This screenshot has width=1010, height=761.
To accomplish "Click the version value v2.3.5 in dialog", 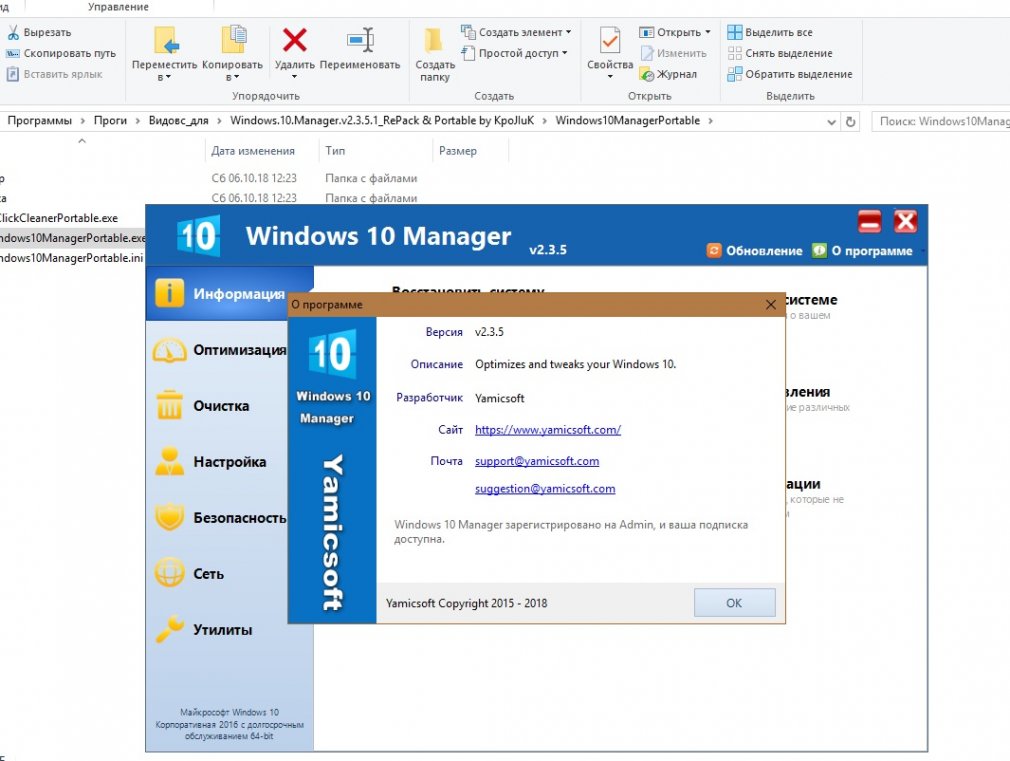I will pyautogui.click(x=489, y=332).
